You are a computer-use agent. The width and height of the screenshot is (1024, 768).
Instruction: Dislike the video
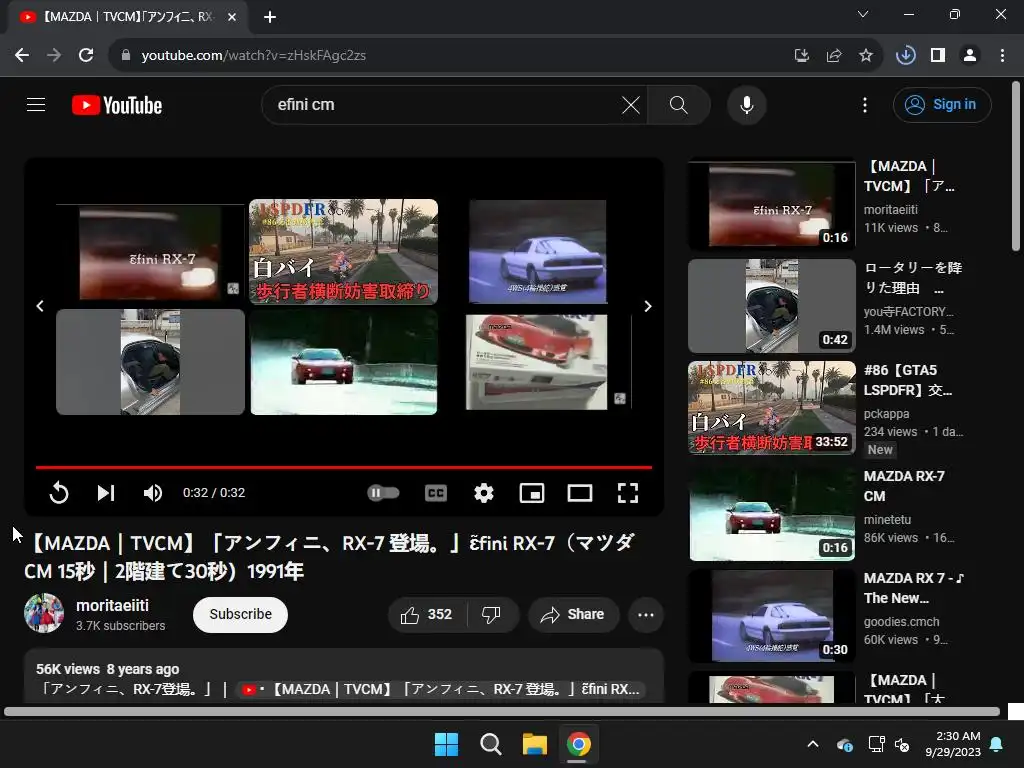coord(491,615)
